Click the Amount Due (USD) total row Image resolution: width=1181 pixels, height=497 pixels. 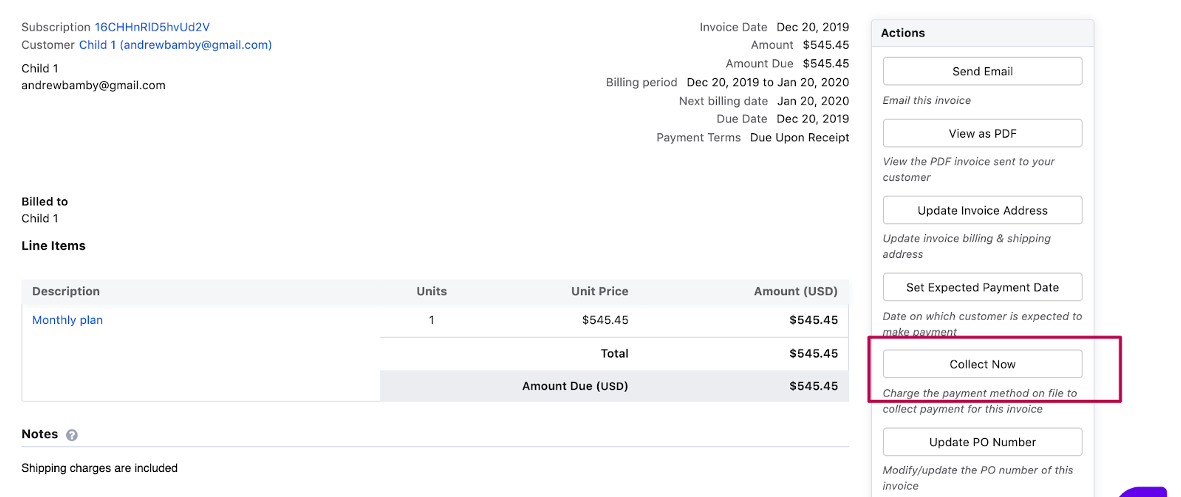point(575,386)
